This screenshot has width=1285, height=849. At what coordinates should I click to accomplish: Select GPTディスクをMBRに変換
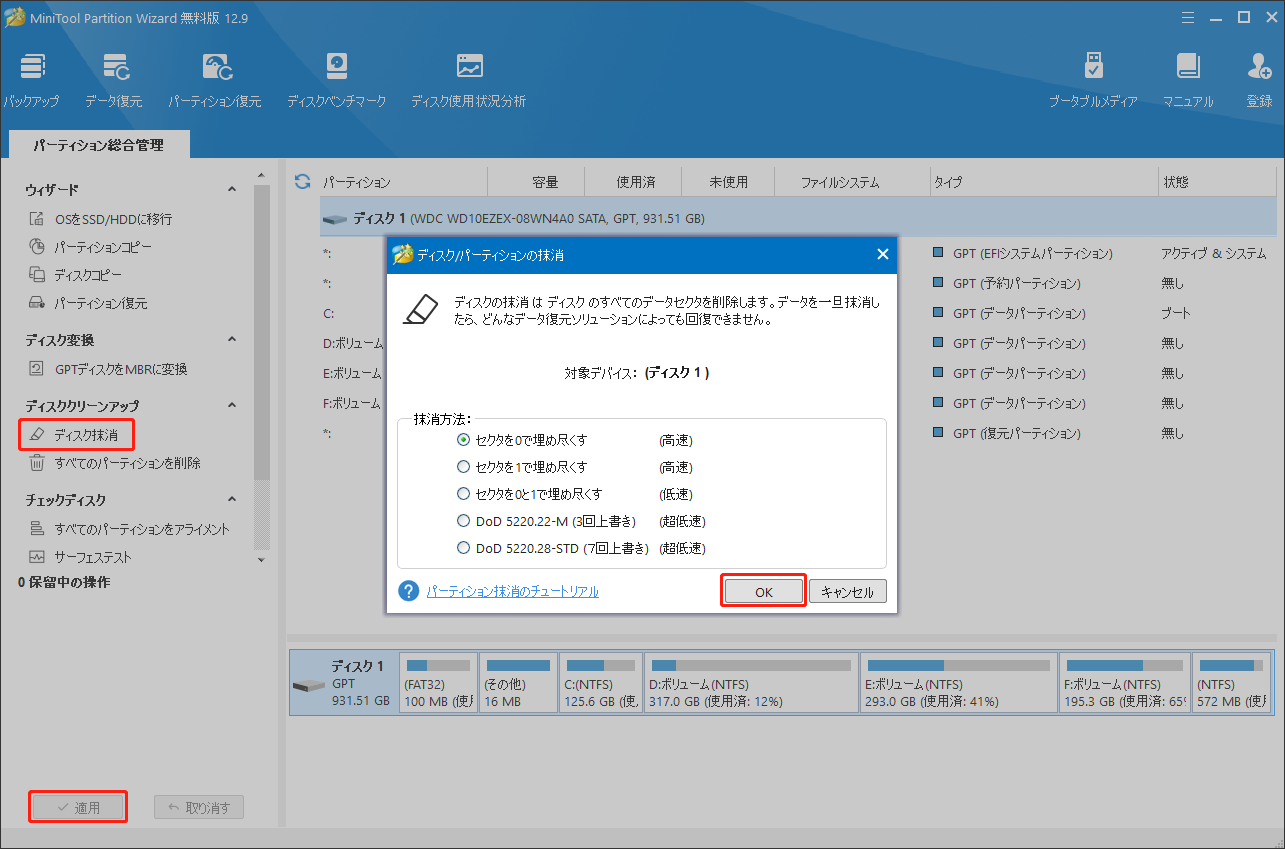tap(107, 369)
